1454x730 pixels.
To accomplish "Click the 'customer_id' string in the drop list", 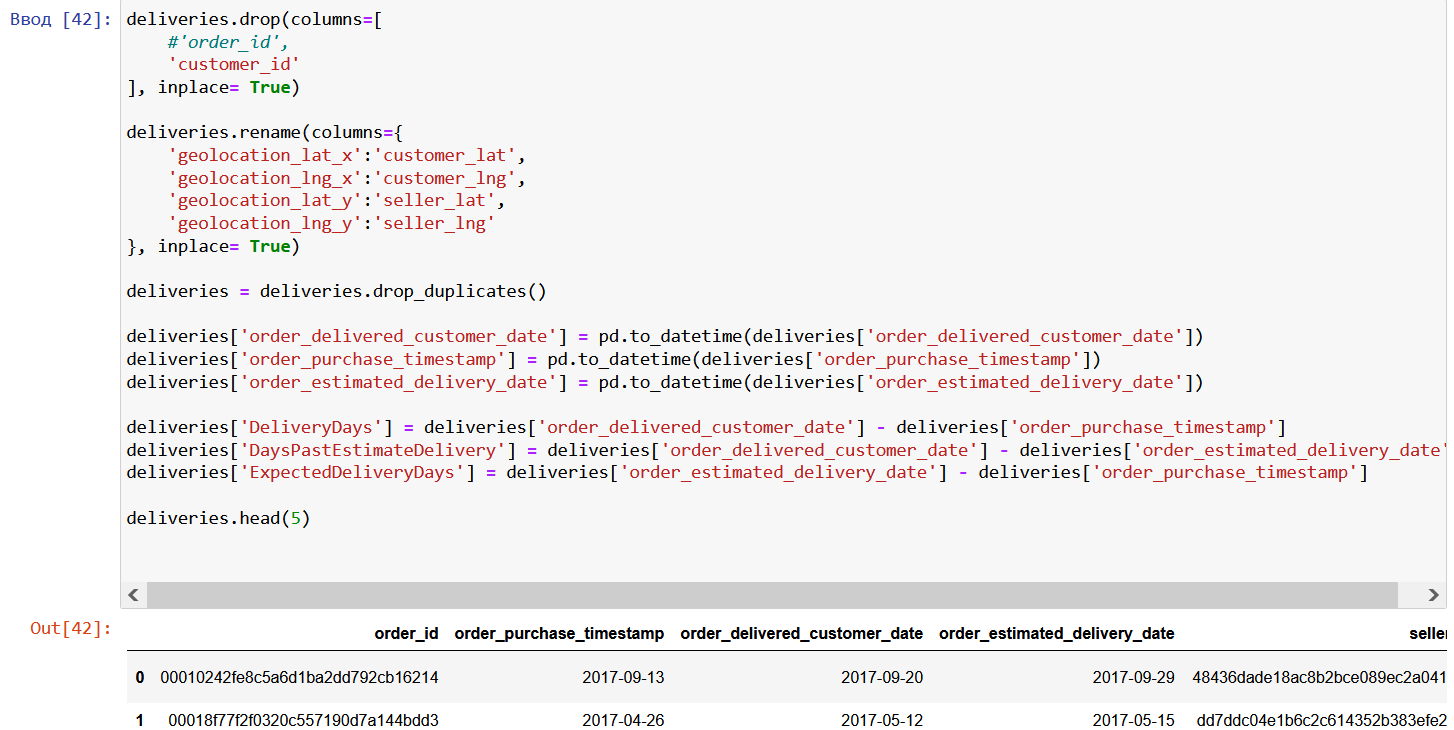I will [234, 63].
